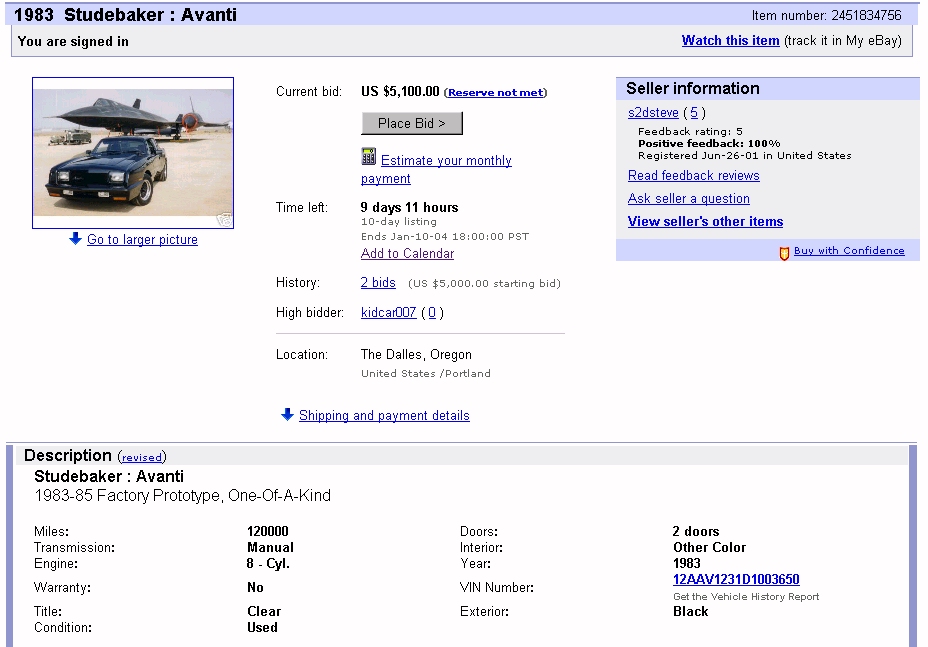The width and height of the screenshot is (928, 647).
Task: Click the blue arrow beside shipping details
Action: 287,414
